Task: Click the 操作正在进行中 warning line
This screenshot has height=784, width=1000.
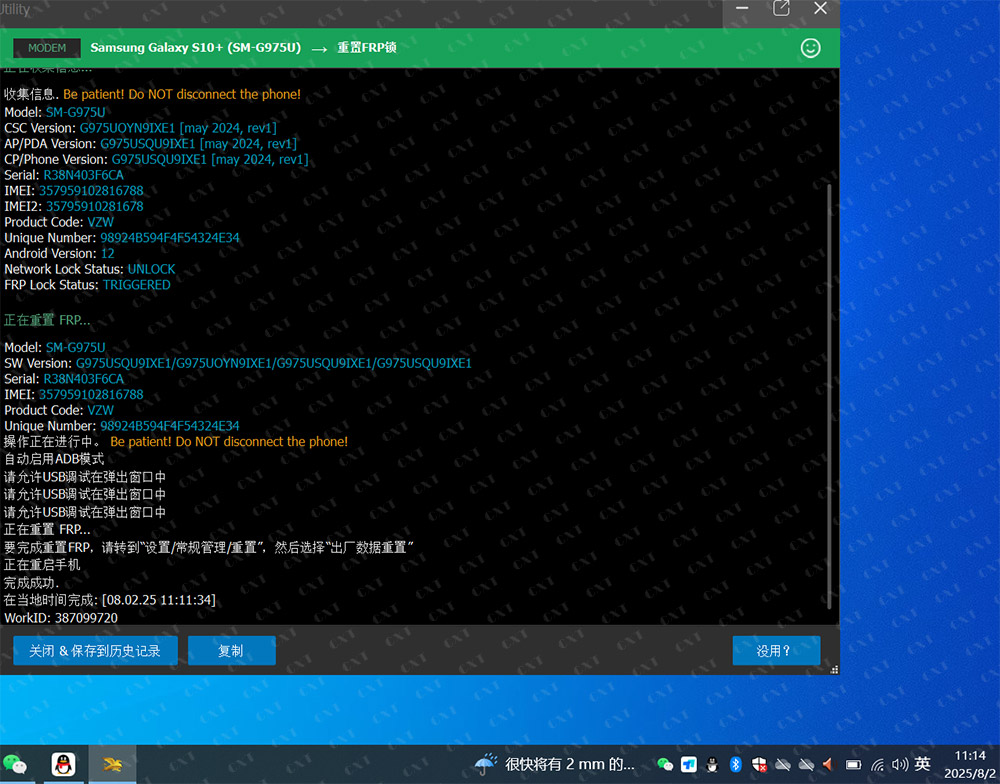Action: point(176,441)
